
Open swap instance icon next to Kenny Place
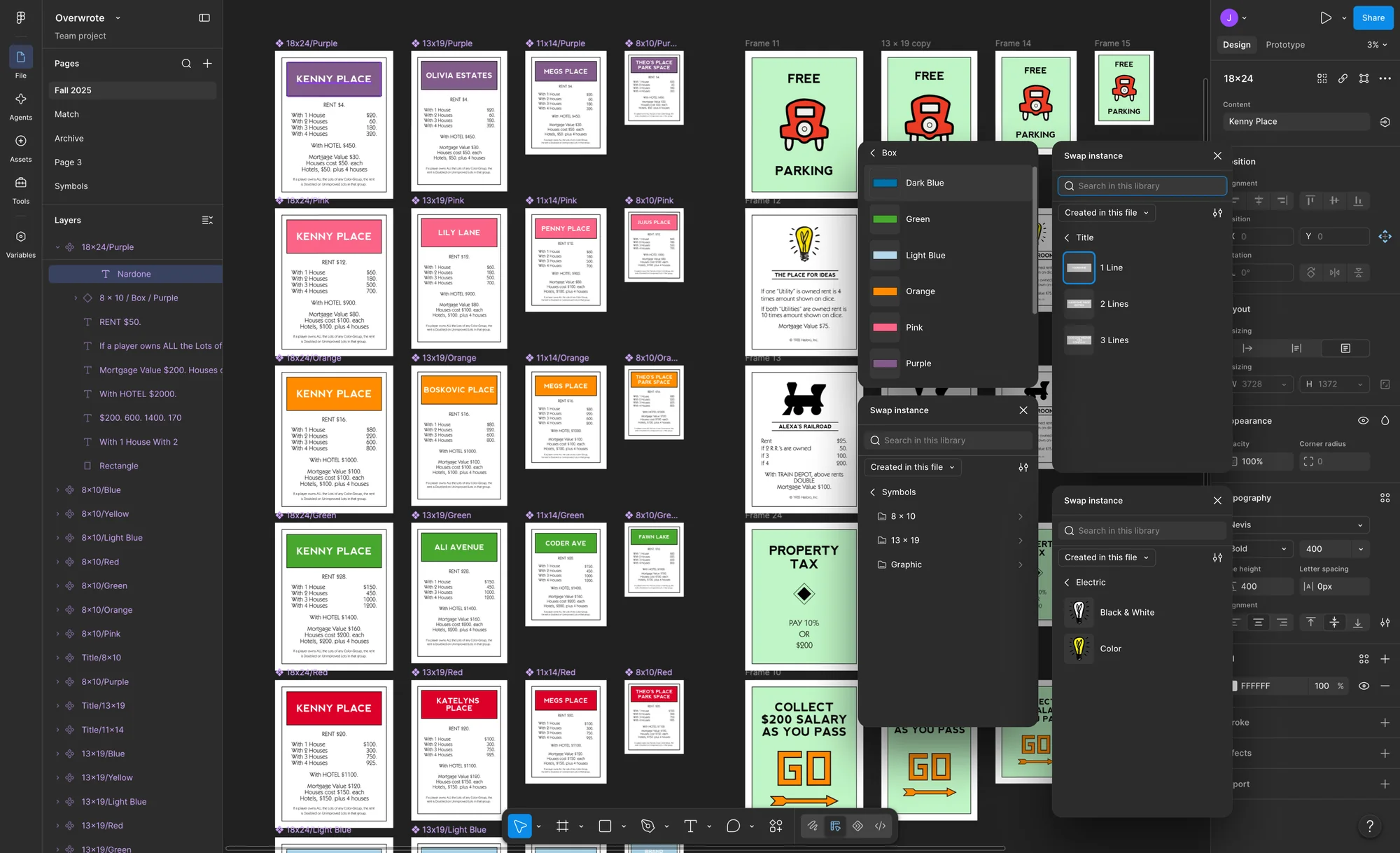1385,122
